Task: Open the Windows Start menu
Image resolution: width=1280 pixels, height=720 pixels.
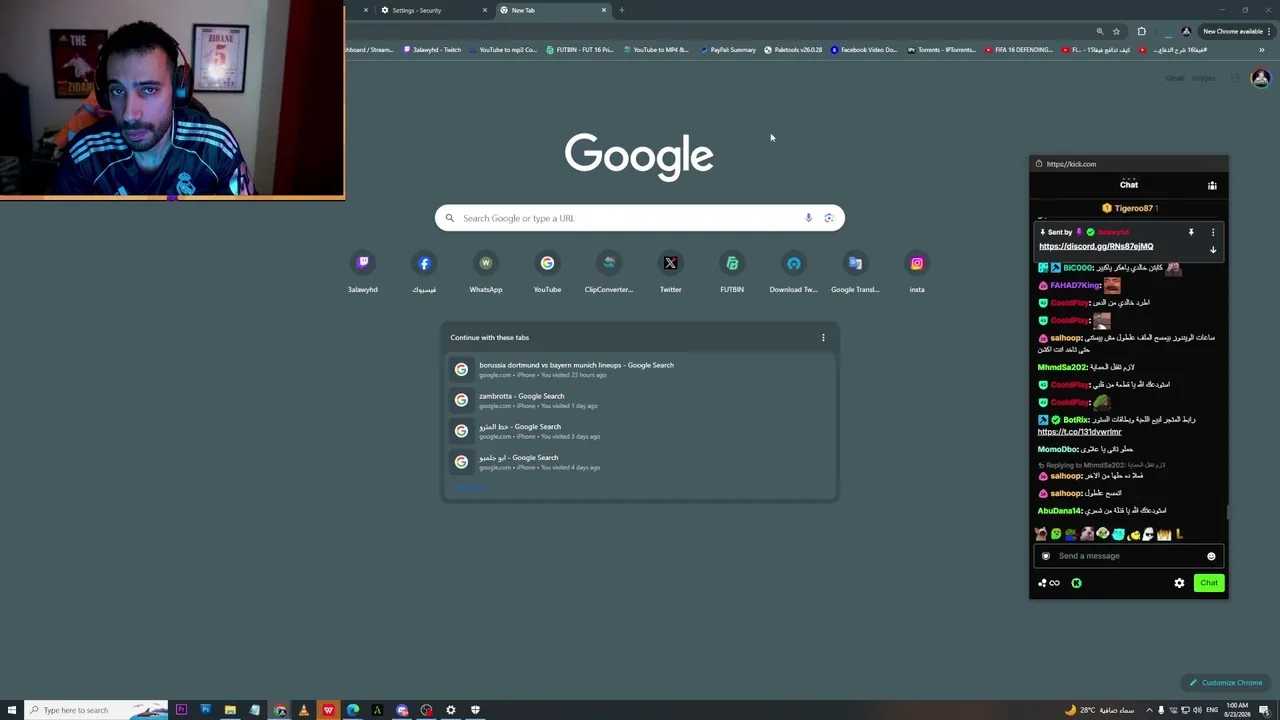Action: (12, 710)
